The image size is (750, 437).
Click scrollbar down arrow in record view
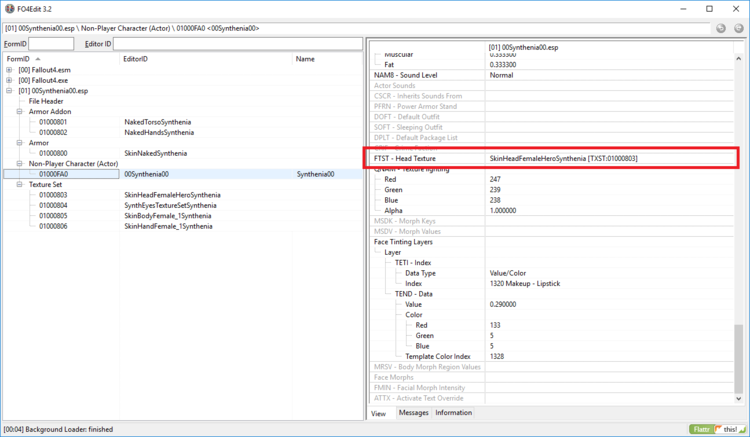(739, 398)
